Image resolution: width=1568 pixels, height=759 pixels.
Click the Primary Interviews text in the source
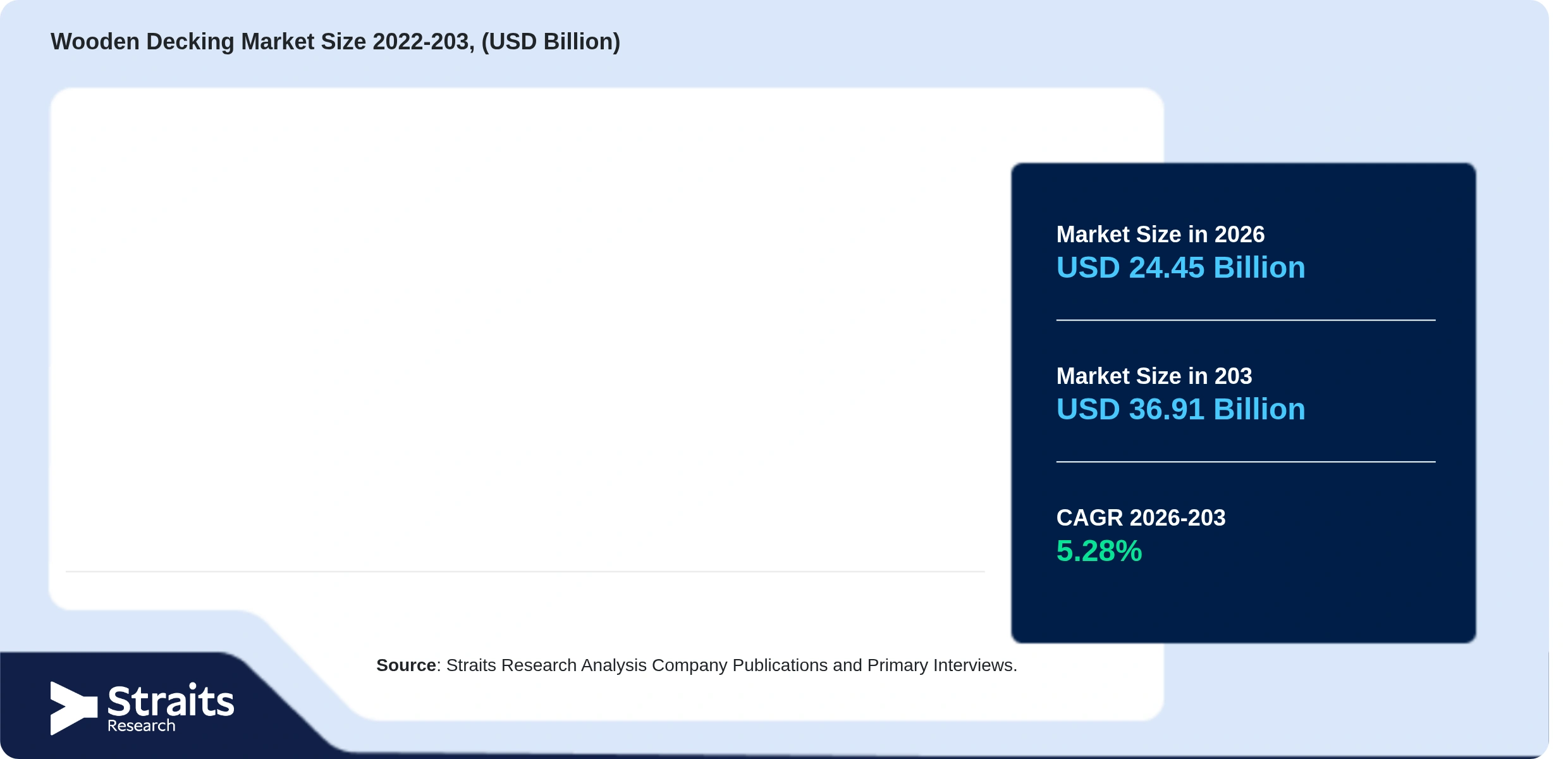(x=942, y=665)
